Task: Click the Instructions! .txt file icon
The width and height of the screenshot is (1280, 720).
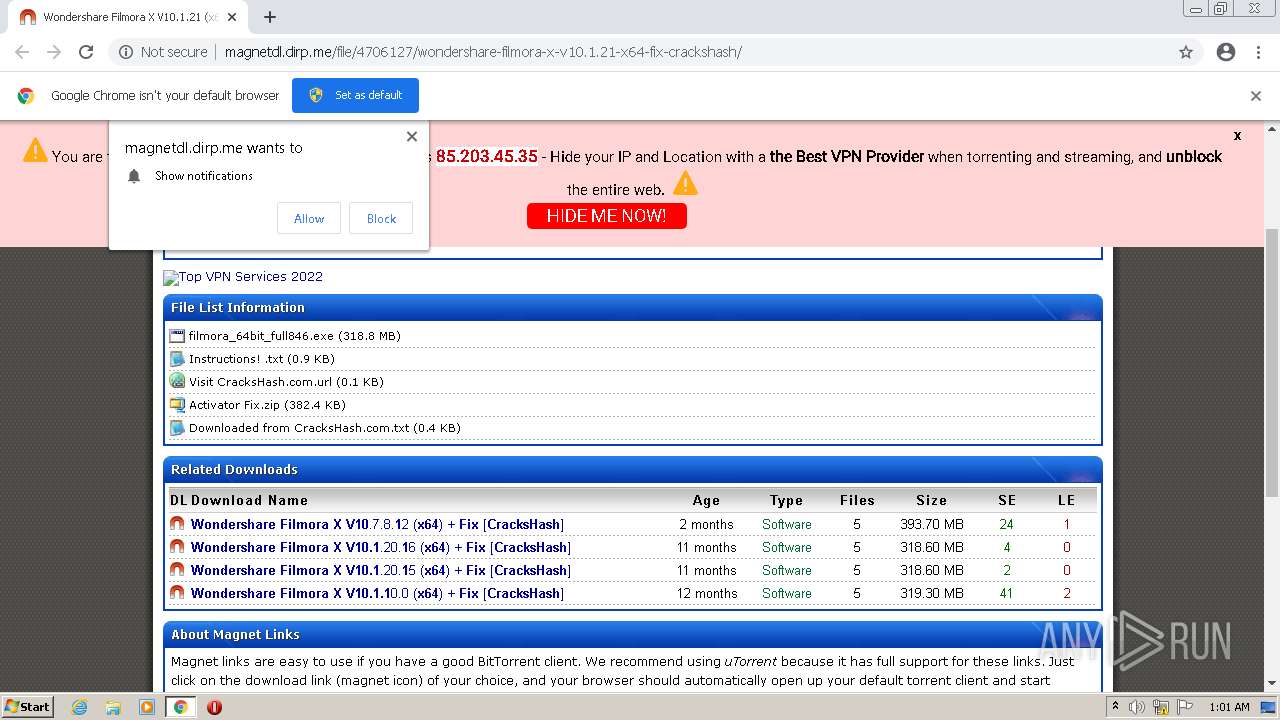Action: coord(178,359)
